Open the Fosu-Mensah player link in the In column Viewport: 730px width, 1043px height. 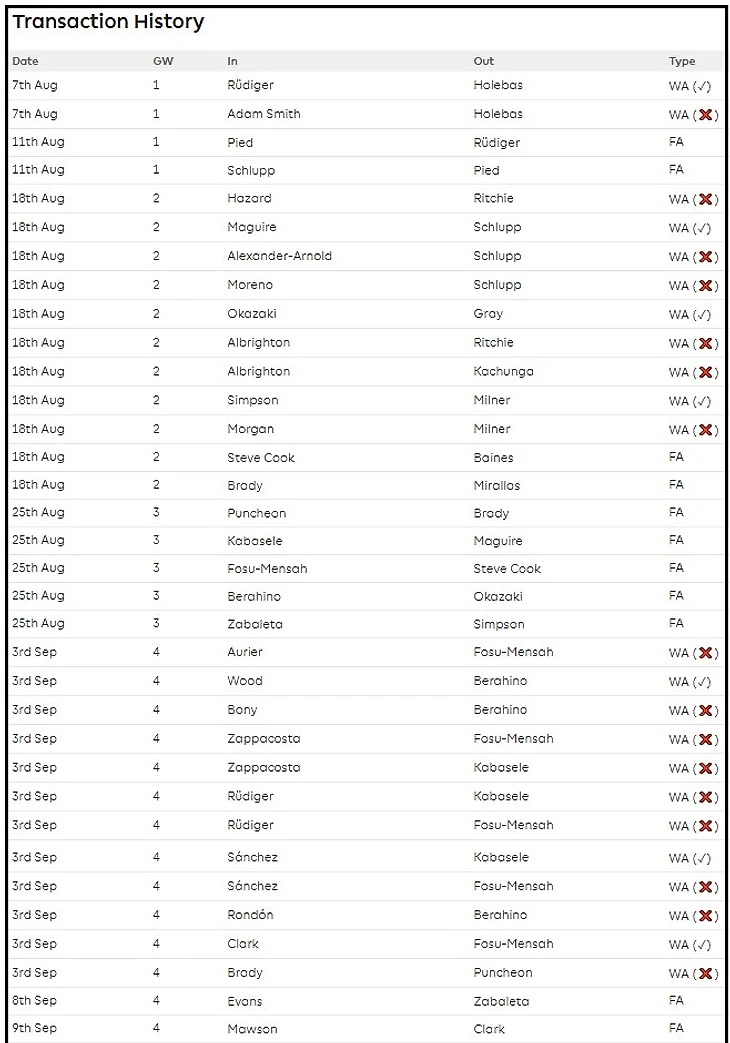coord(267,568)
